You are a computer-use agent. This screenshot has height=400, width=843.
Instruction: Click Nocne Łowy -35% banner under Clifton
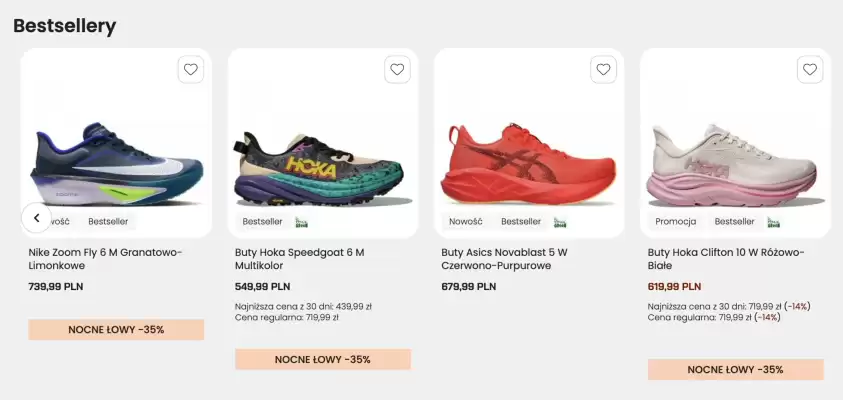735,369
